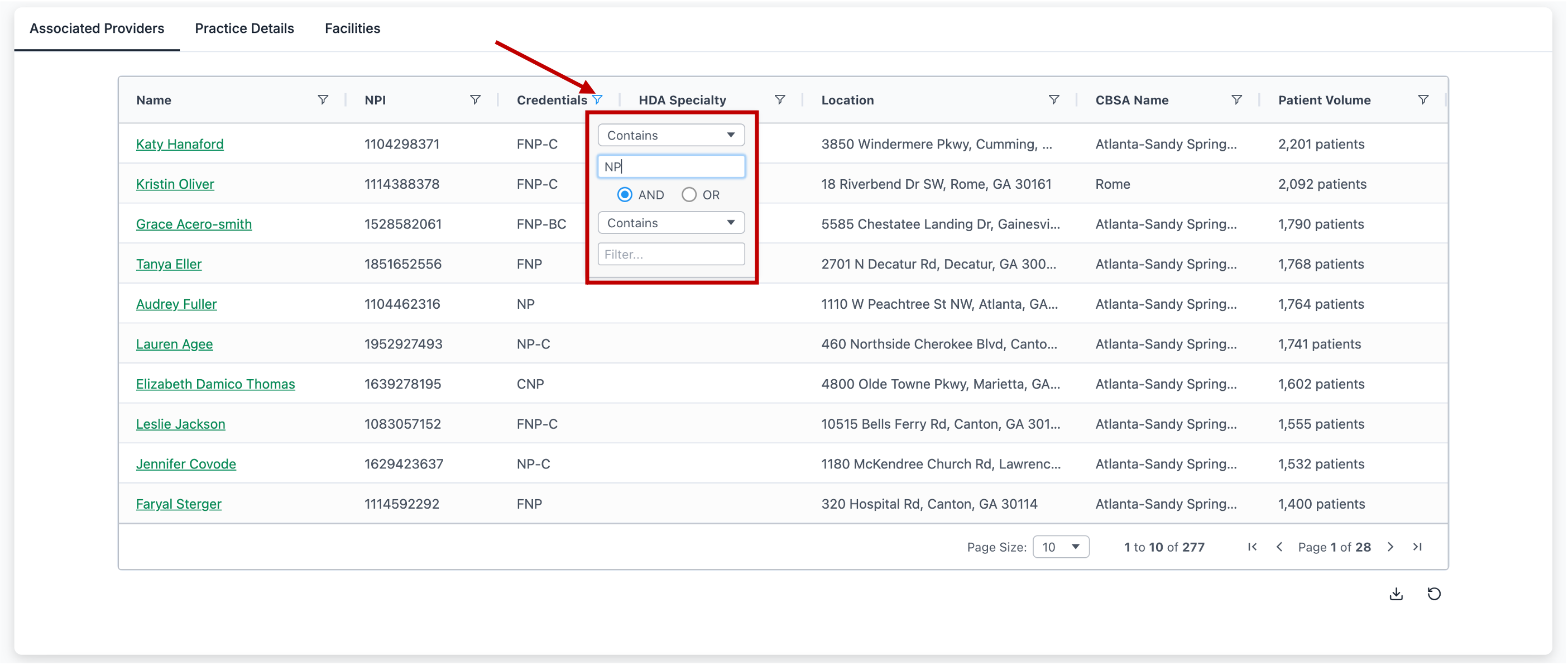Jump to the last page arrow
Screen dimensions: 1568x665
[x=1417, y=547]
